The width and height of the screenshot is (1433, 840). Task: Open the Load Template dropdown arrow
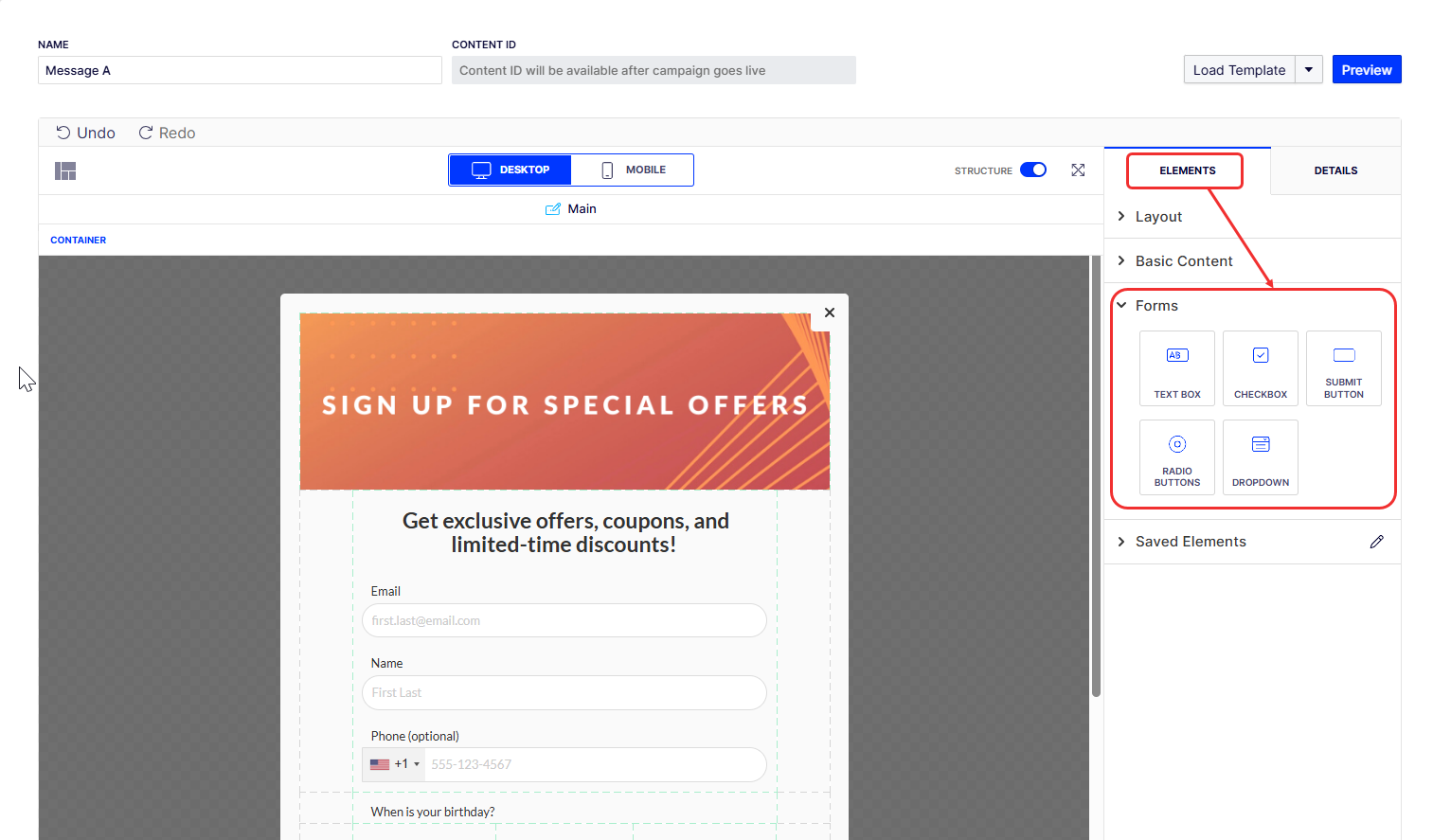pos(1309,70)
